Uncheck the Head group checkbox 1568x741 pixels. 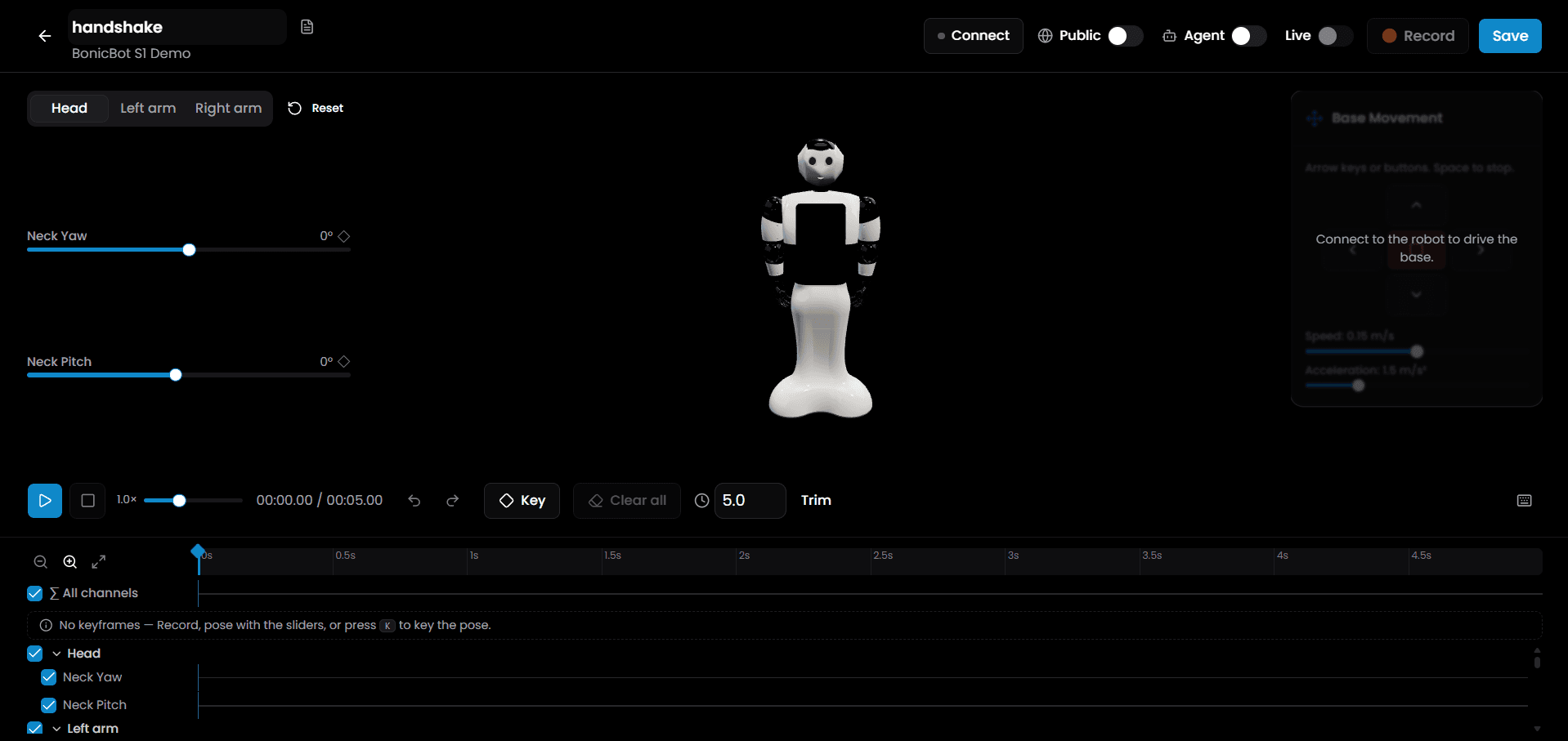pos(34,654)
